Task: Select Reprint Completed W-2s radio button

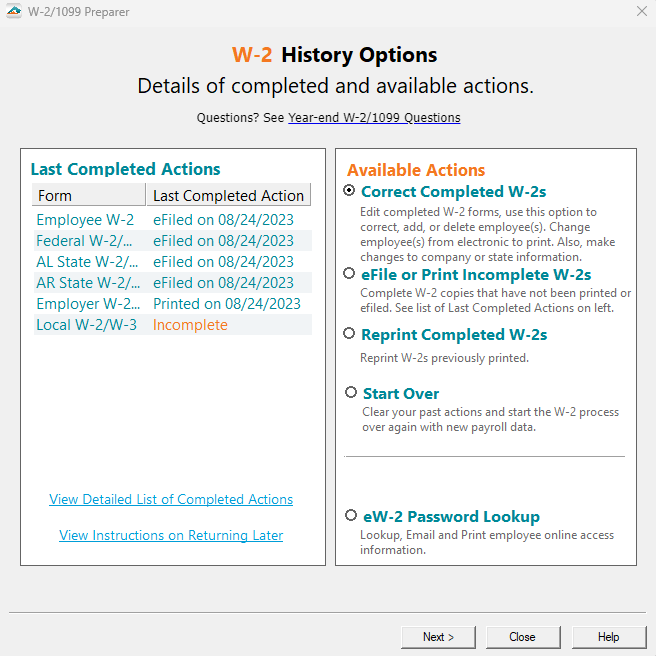Action: click(x=349, y=334)
